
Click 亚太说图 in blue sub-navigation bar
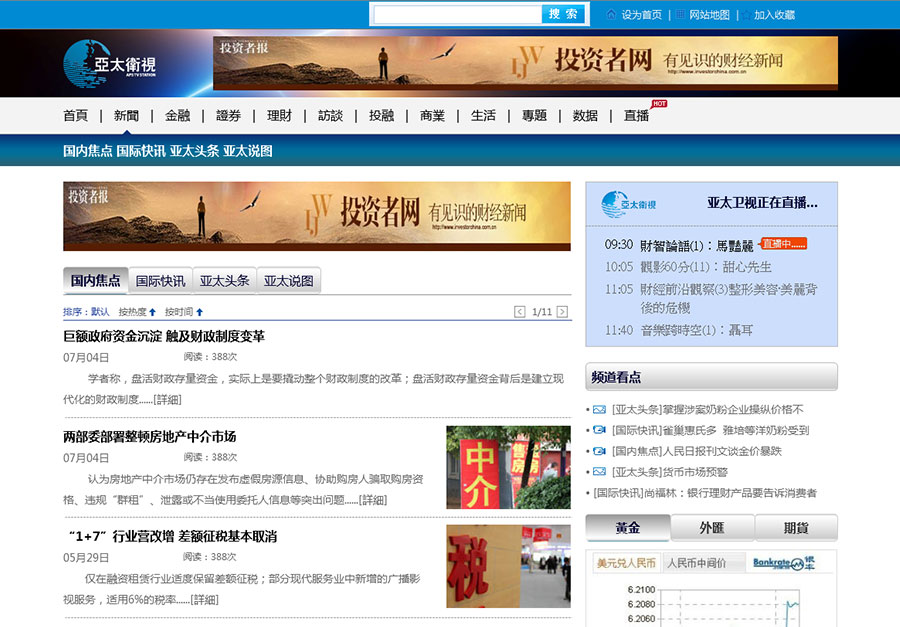pyautogui.click(x=247, y=151)
